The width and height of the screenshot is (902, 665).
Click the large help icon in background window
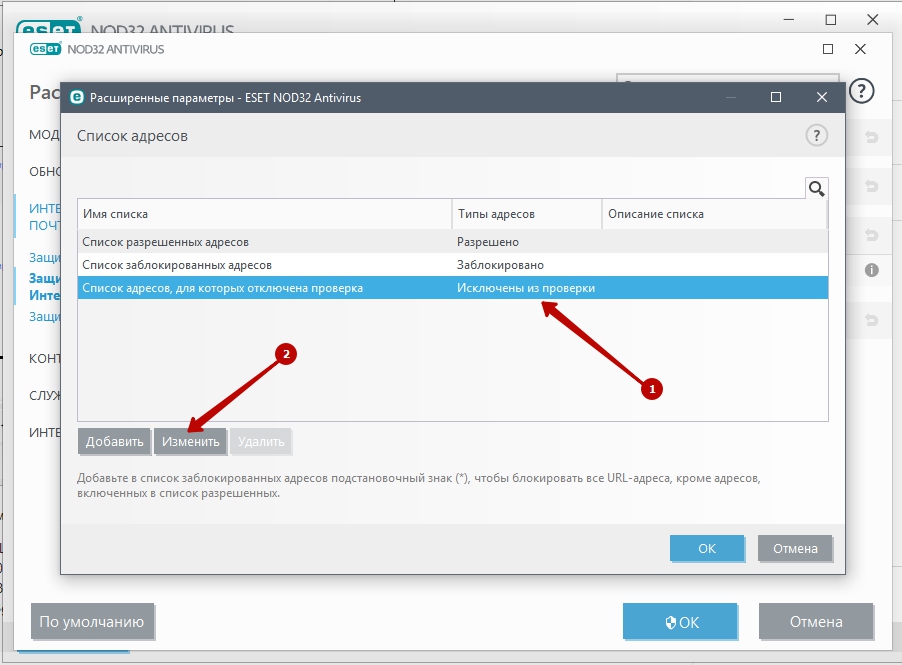point(861,91)
